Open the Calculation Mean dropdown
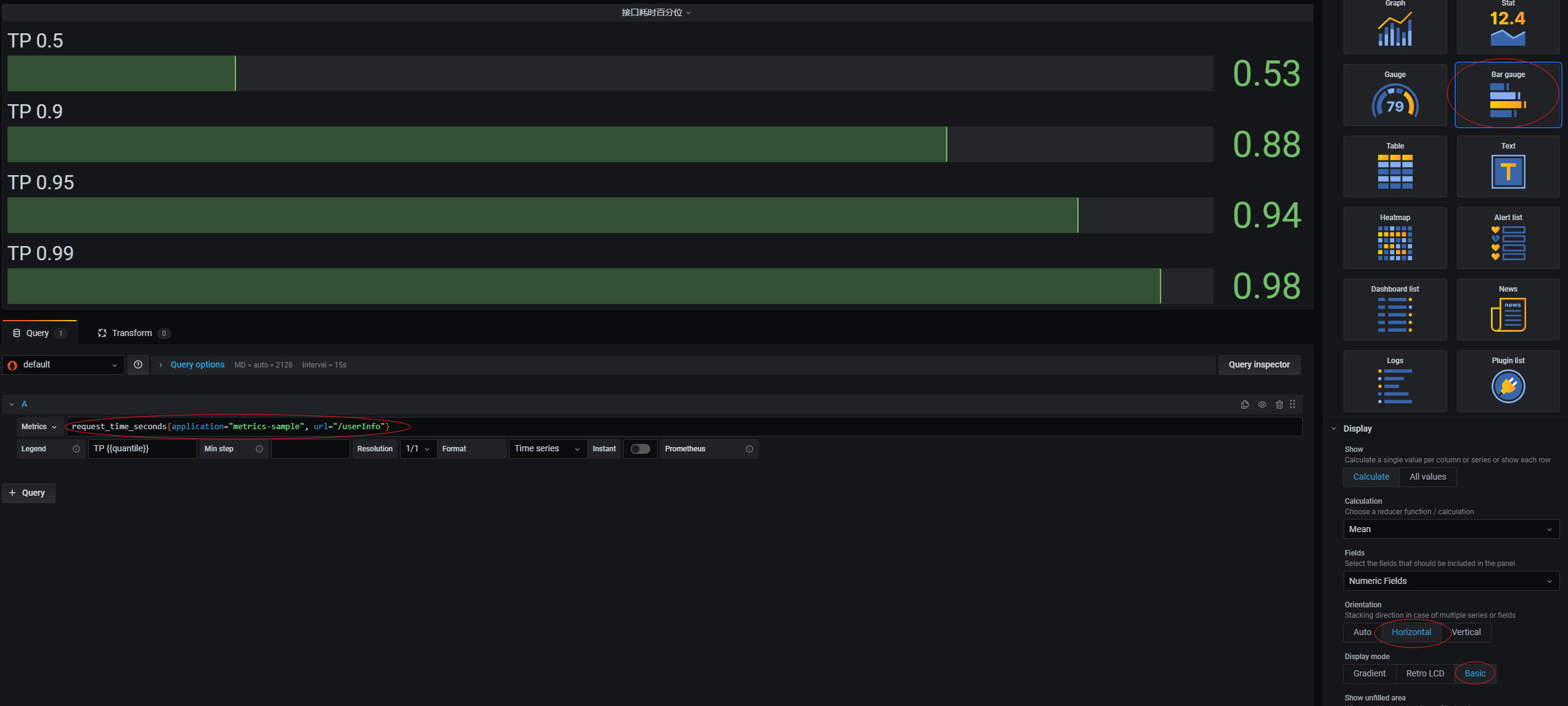The width and height of the screenshot is (1568, 706). click(1450, 529)
